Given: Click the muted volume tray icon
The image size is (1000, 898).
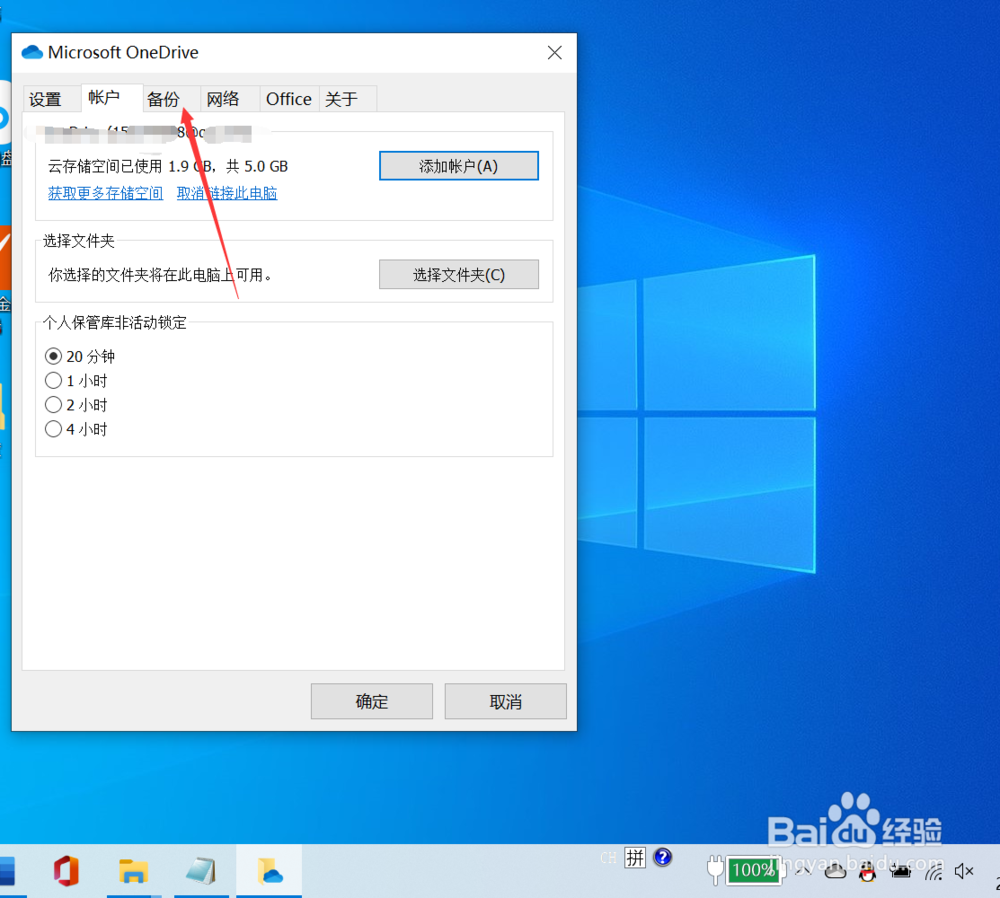Looking at the screenshot, I should [x=964, y=871].
